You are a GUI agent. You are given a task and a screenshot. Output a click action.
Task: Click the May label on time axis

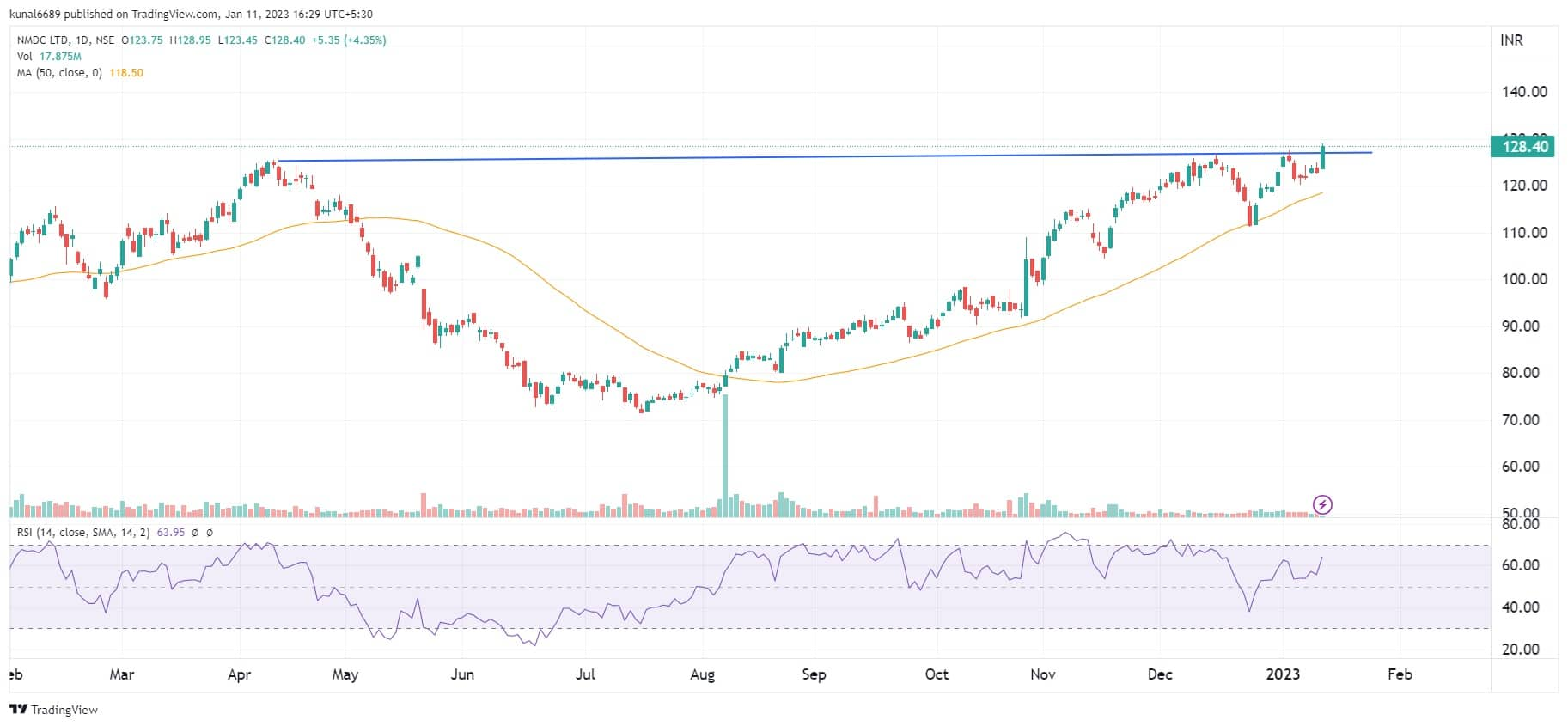tap(345, 674)
